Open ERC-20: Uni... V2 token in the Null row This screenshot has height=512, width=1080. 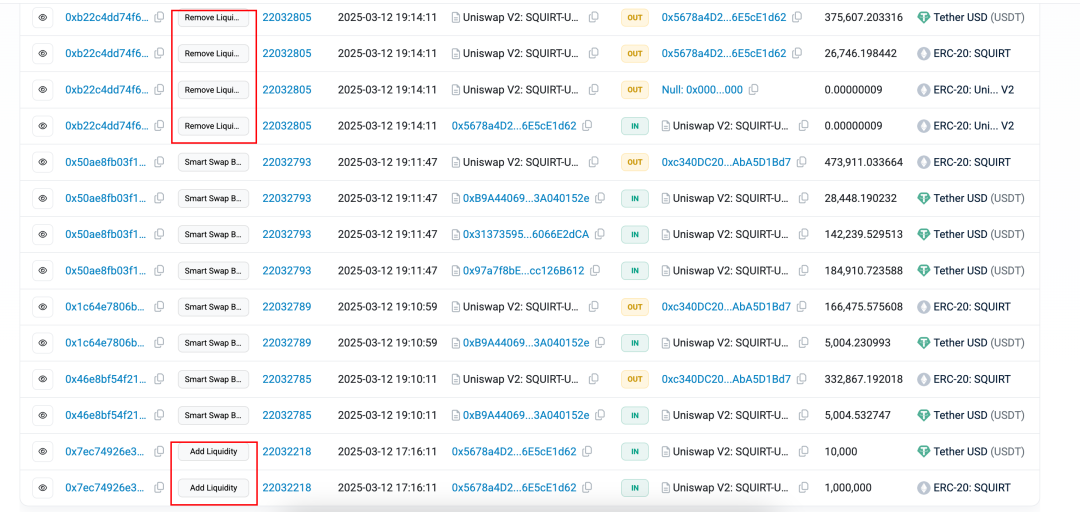pos(973,90)
